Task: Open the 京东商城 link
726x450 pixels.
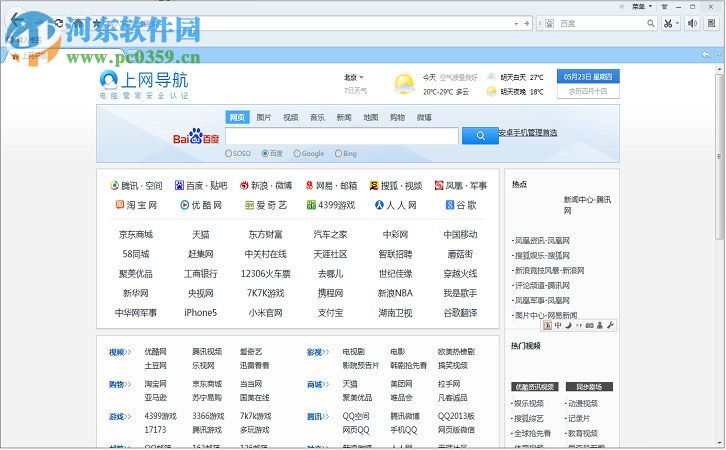Action: (136, 235)
